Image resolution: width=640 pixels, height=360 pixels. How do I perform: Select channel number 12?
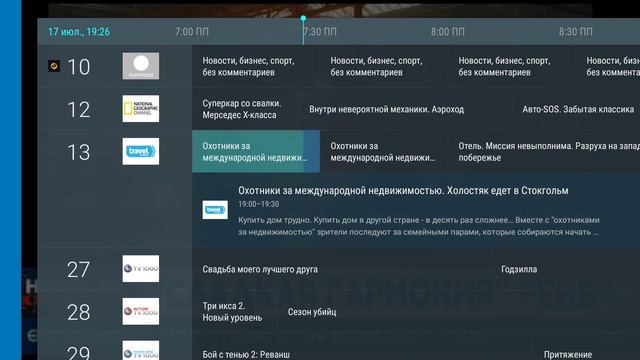(x=78, y=110)
